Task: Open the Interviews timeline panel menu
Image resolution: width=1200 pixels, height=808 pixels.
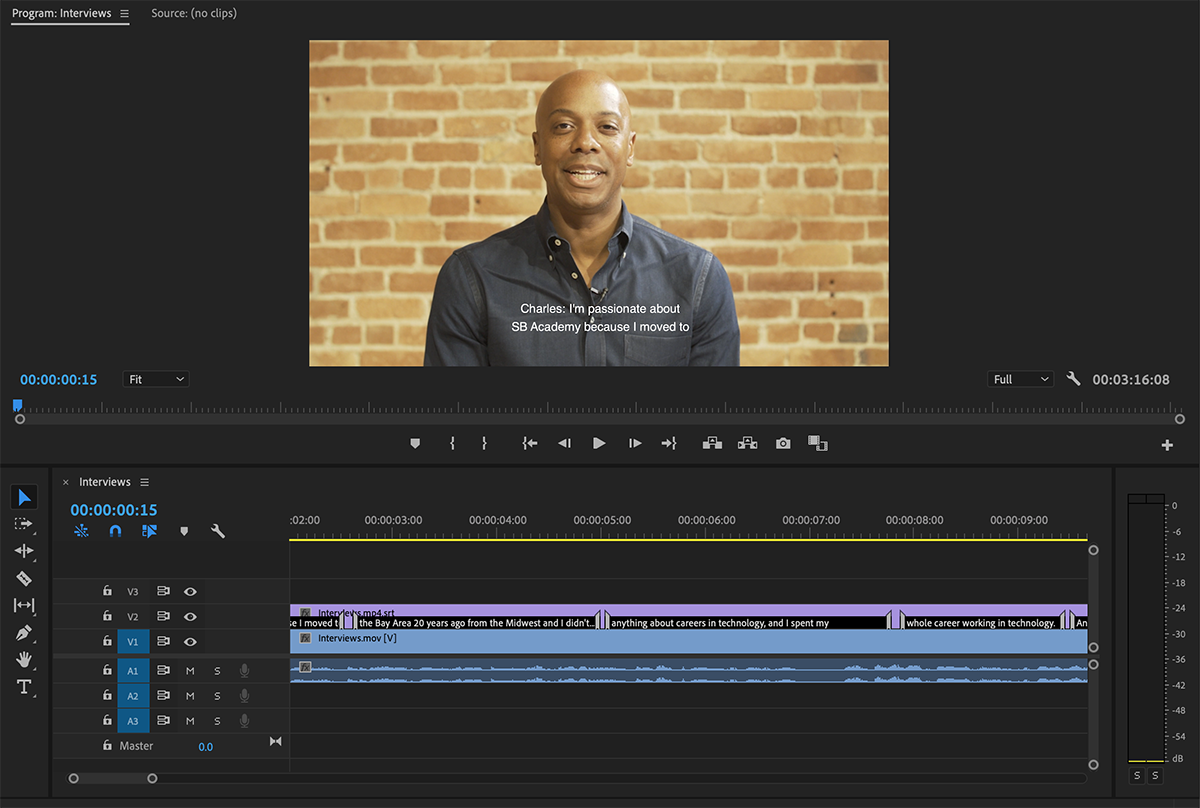Action: coord(145,481)
